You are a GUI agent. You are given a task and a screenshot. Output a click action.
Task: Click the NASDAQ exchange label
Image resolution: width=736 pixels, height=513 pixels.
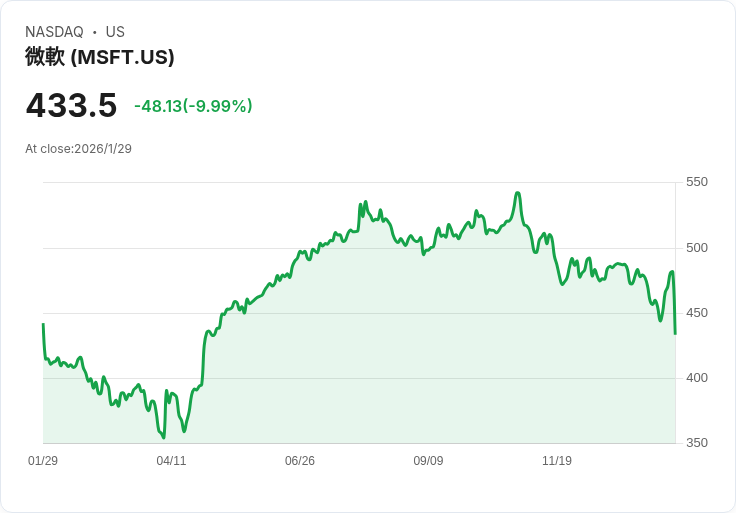click(x=54, y=32)
